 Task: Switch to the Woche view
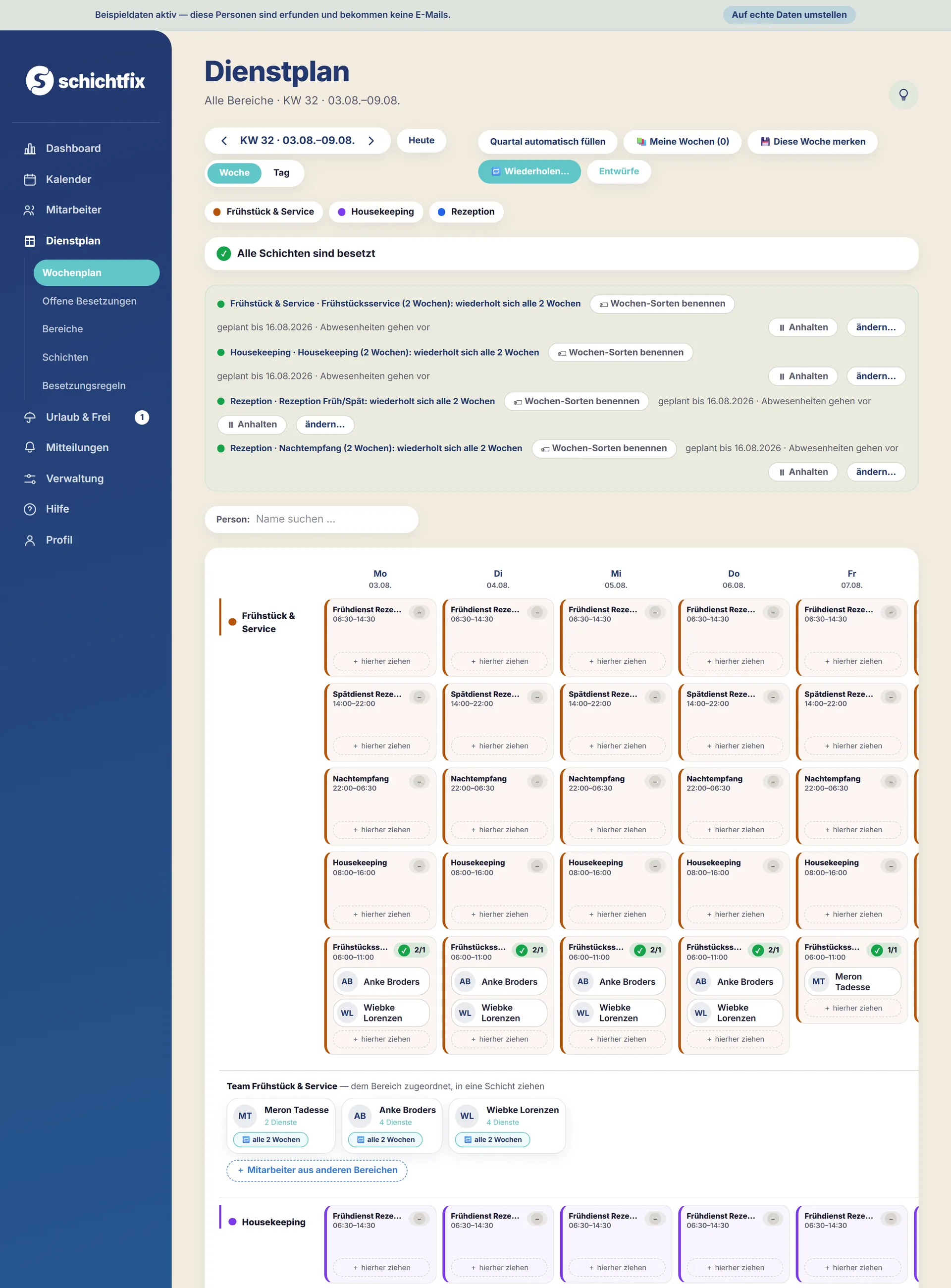234,173
